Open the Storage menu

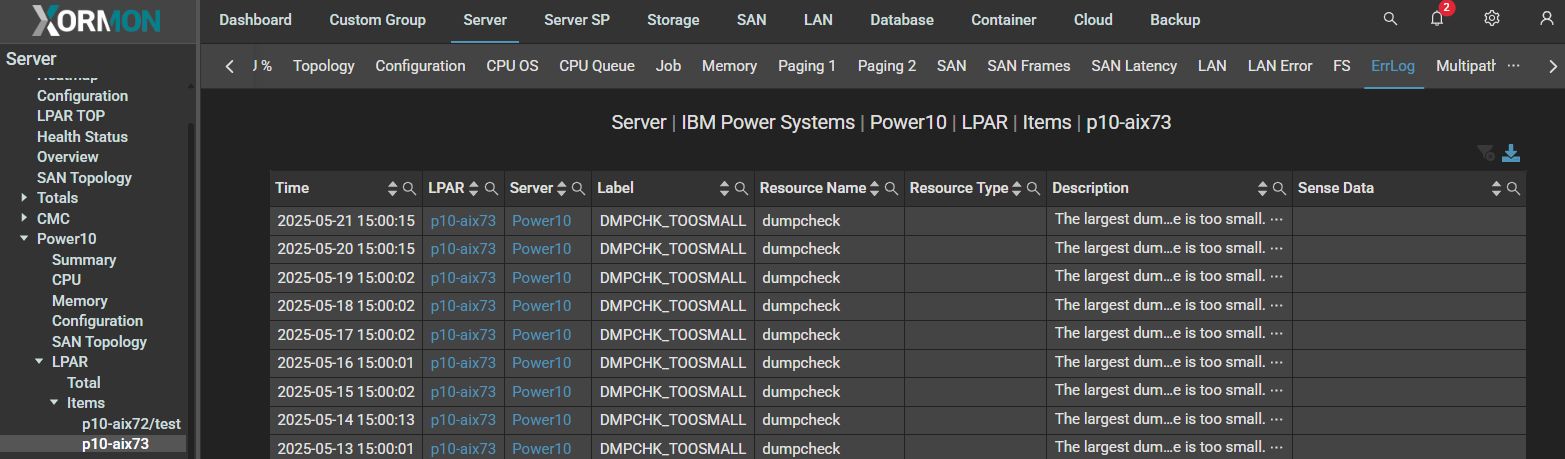(673, 20)
